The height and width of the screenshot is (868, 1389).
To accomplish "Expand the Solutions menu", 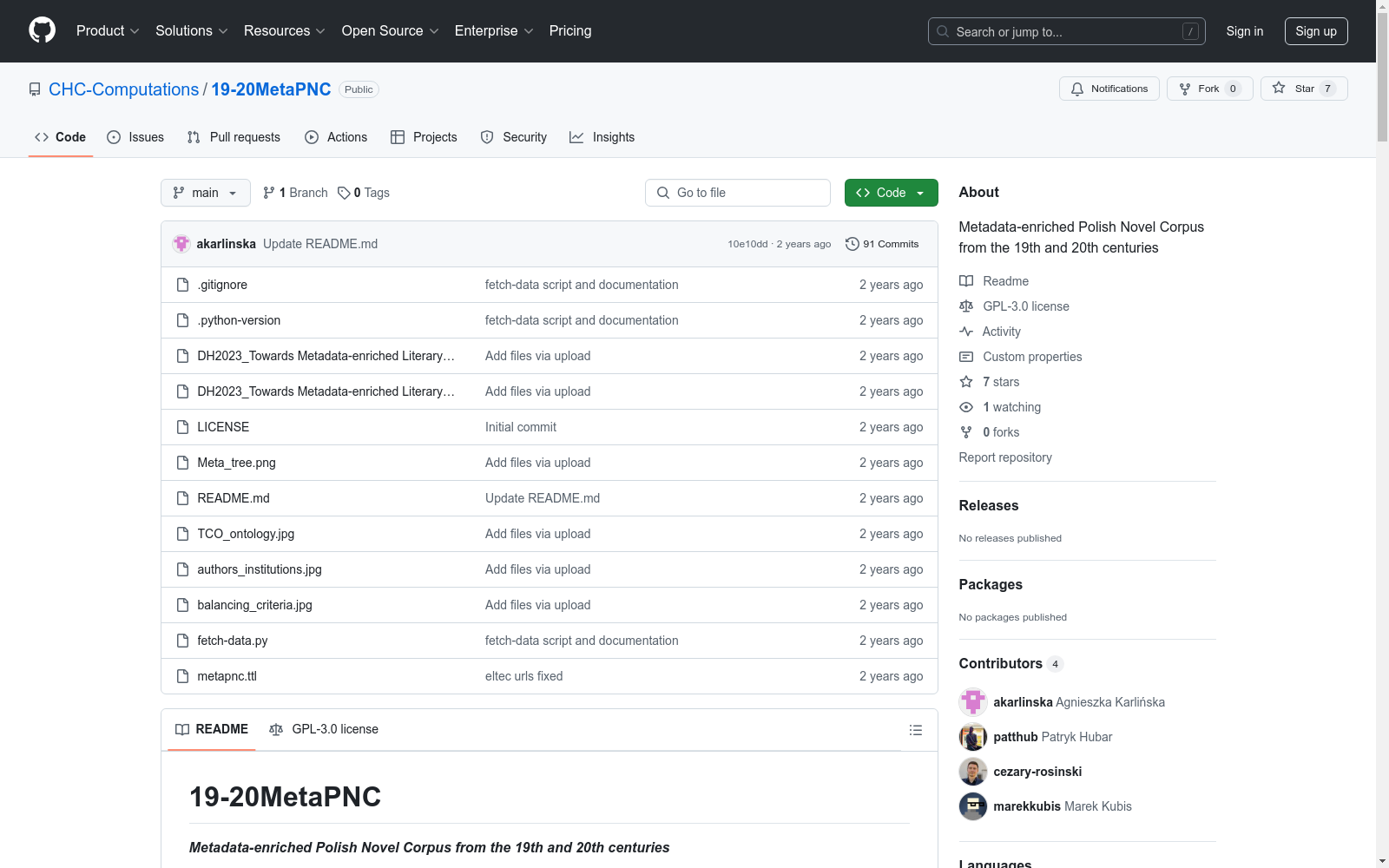I will point(192,30).
